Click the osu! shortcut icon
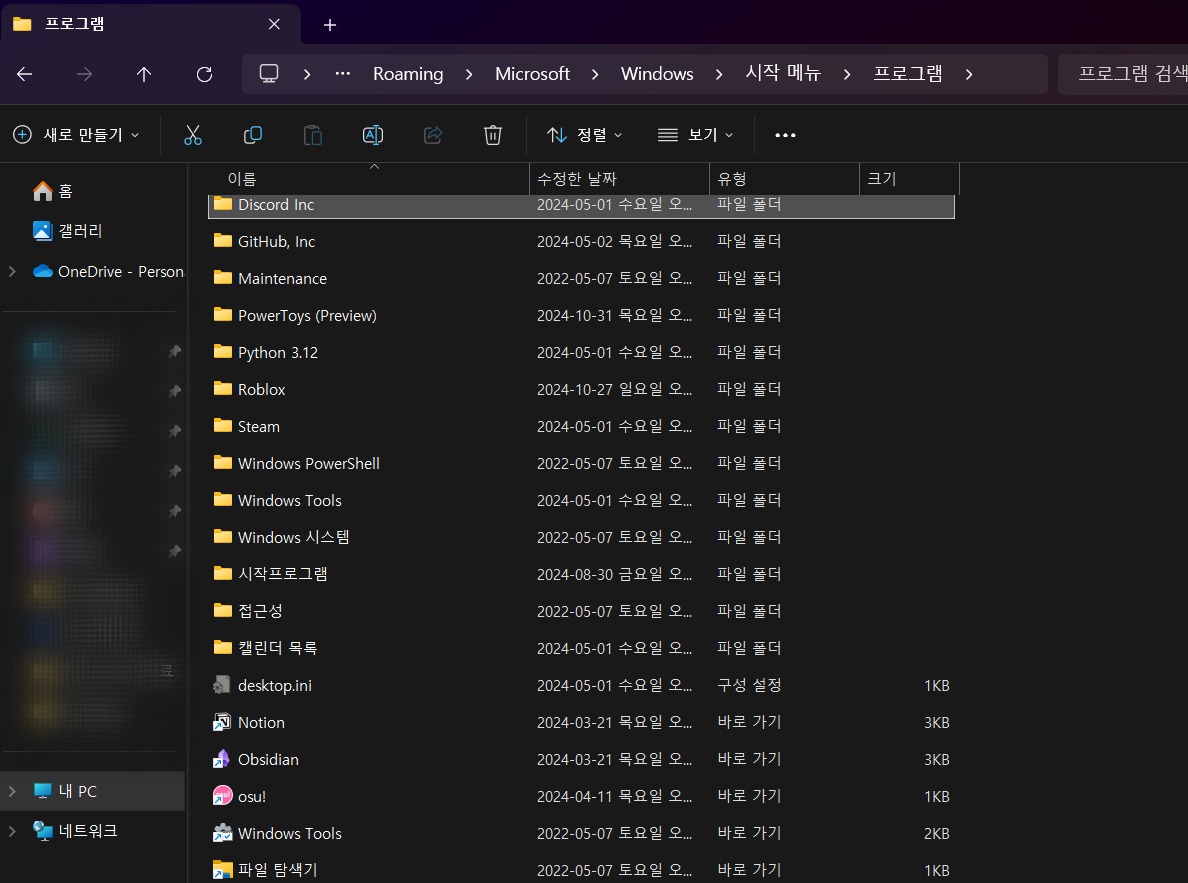Screen dimensions: 1188x883 coord(222,796)
